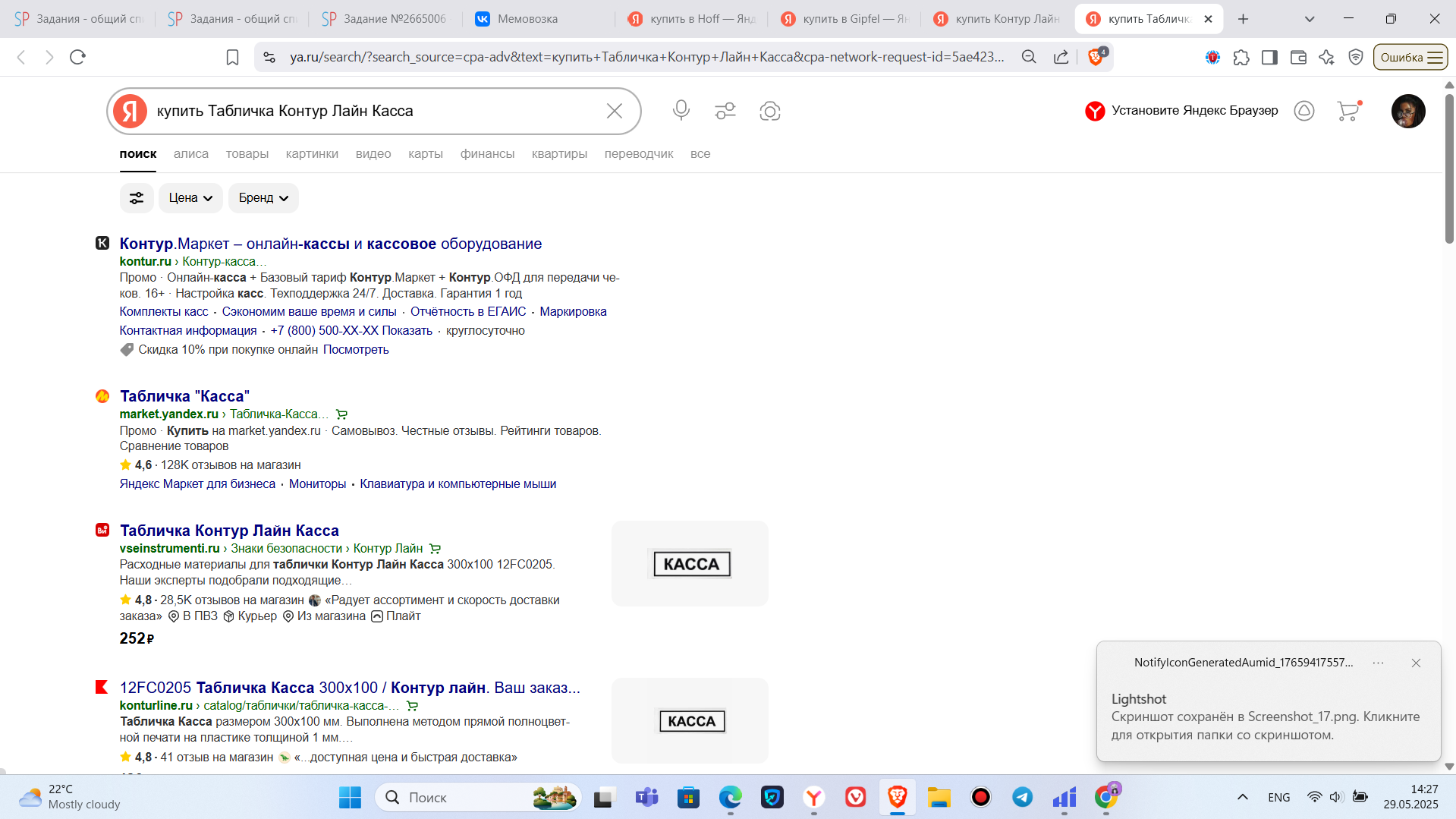Show hidden system tray icons chevron

[x=1242, y=797]
